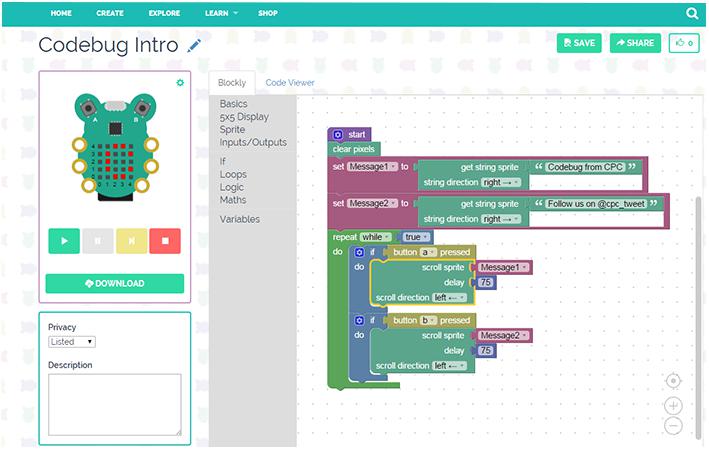This screenshot has height=449, width=709.
Task: Change scroll direction dropdown under Message2
Action: 449,366
